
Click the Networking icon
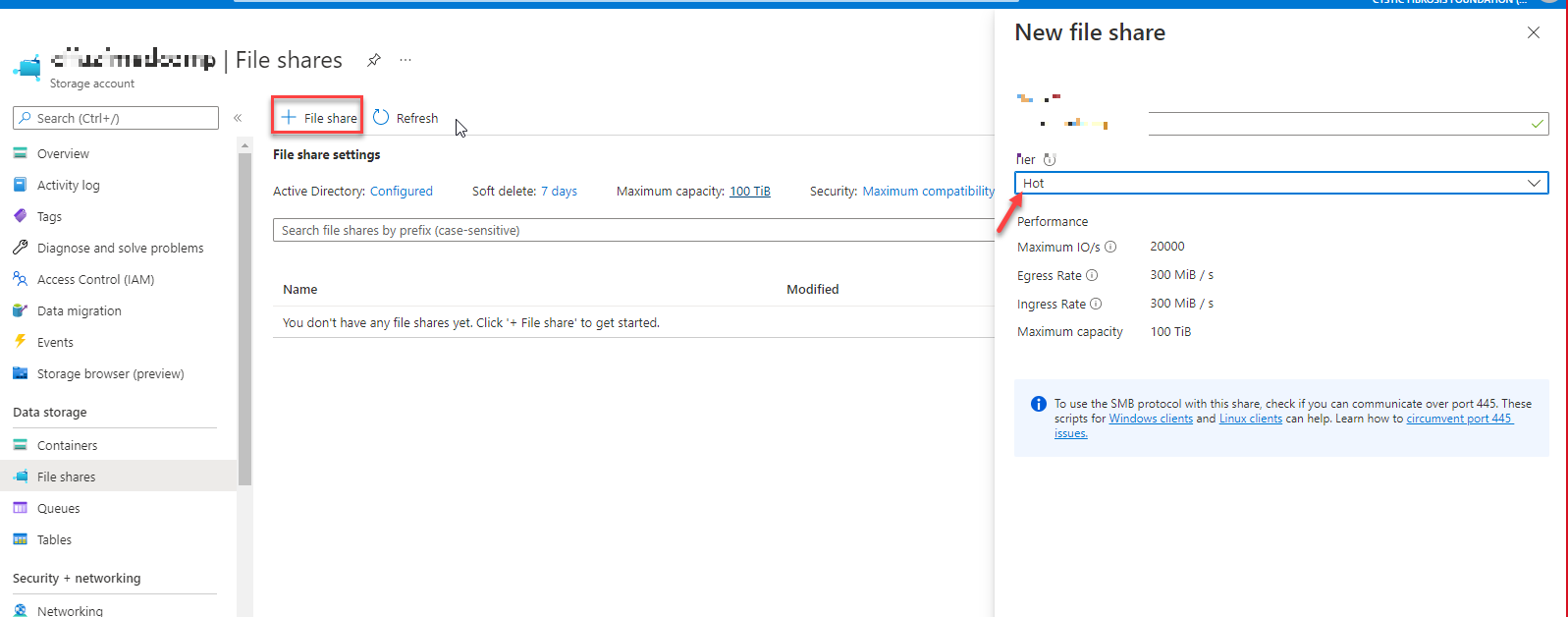coord(20,610)
